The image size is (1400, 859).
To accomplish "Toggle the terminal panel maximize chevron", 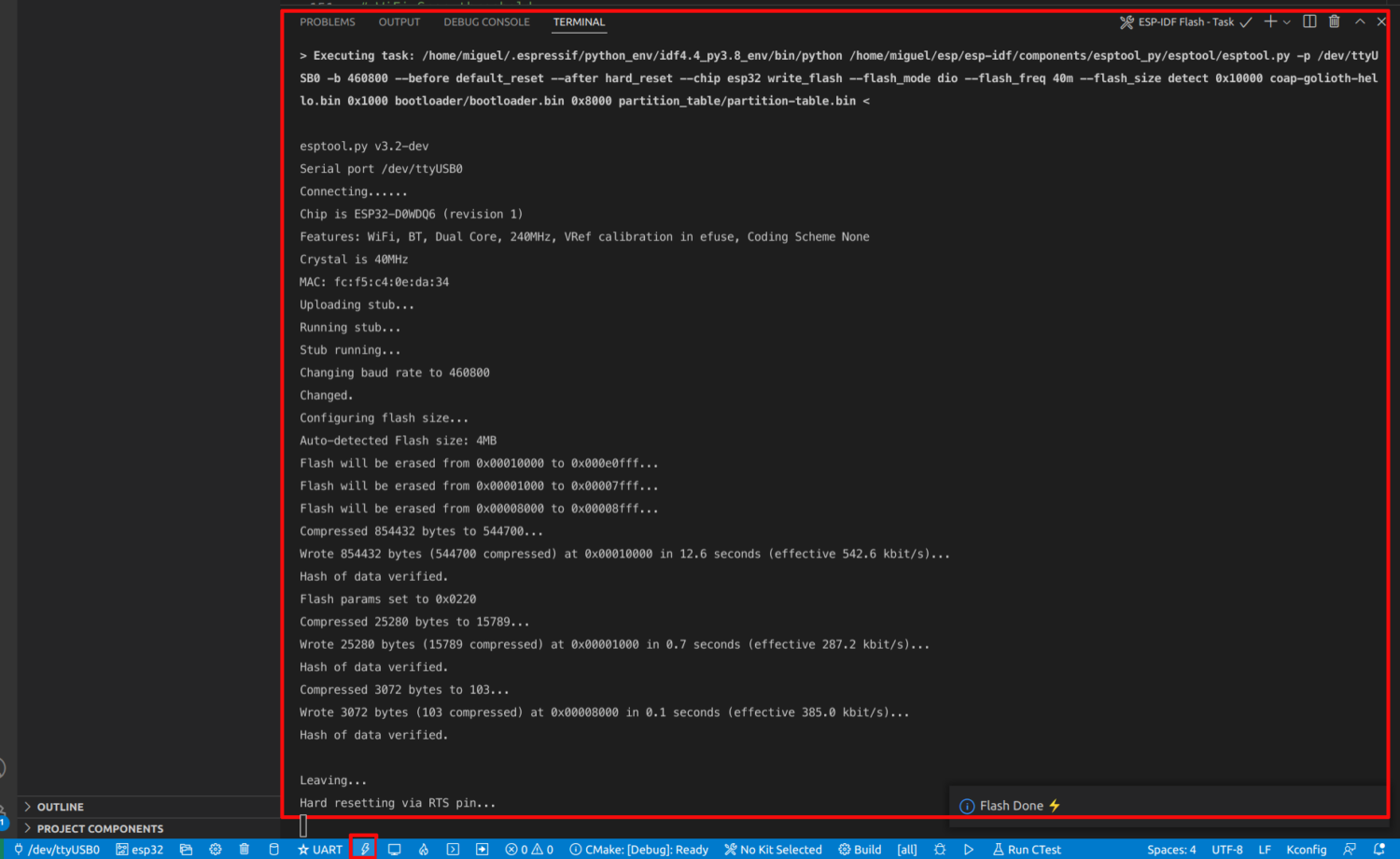I will (1360, 21).
